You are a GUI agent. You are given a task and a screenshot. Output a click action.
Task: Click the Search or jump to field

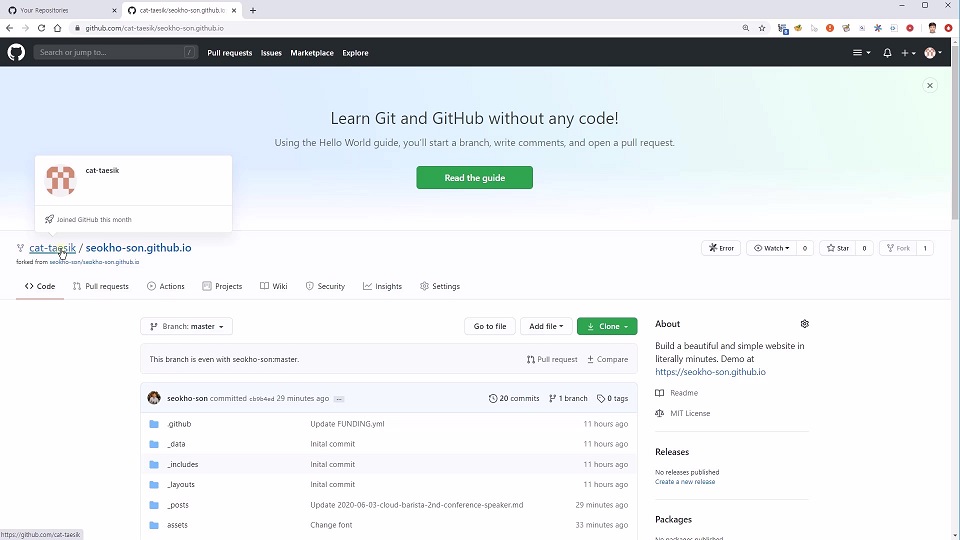click(x=110, y=52)
